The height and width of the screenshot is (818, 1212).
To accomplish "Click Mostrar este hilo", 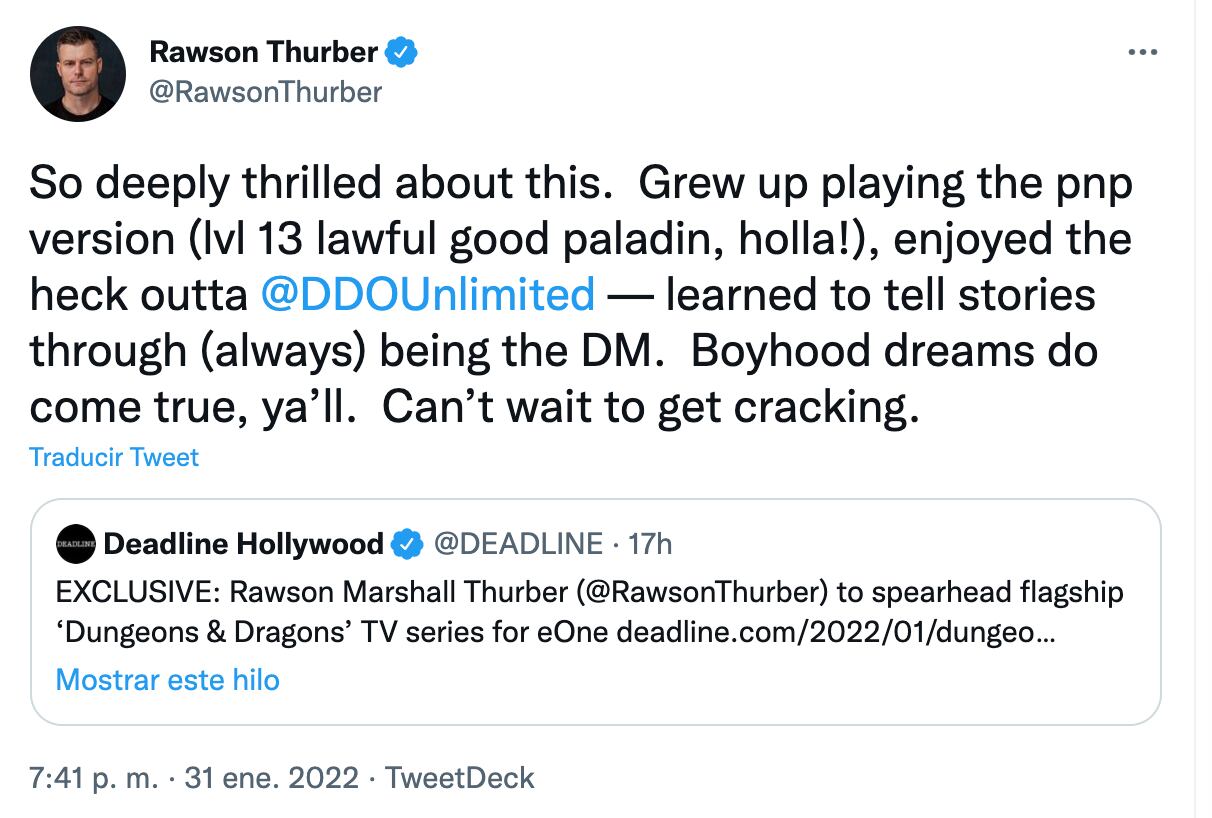I will click(168, 680).
